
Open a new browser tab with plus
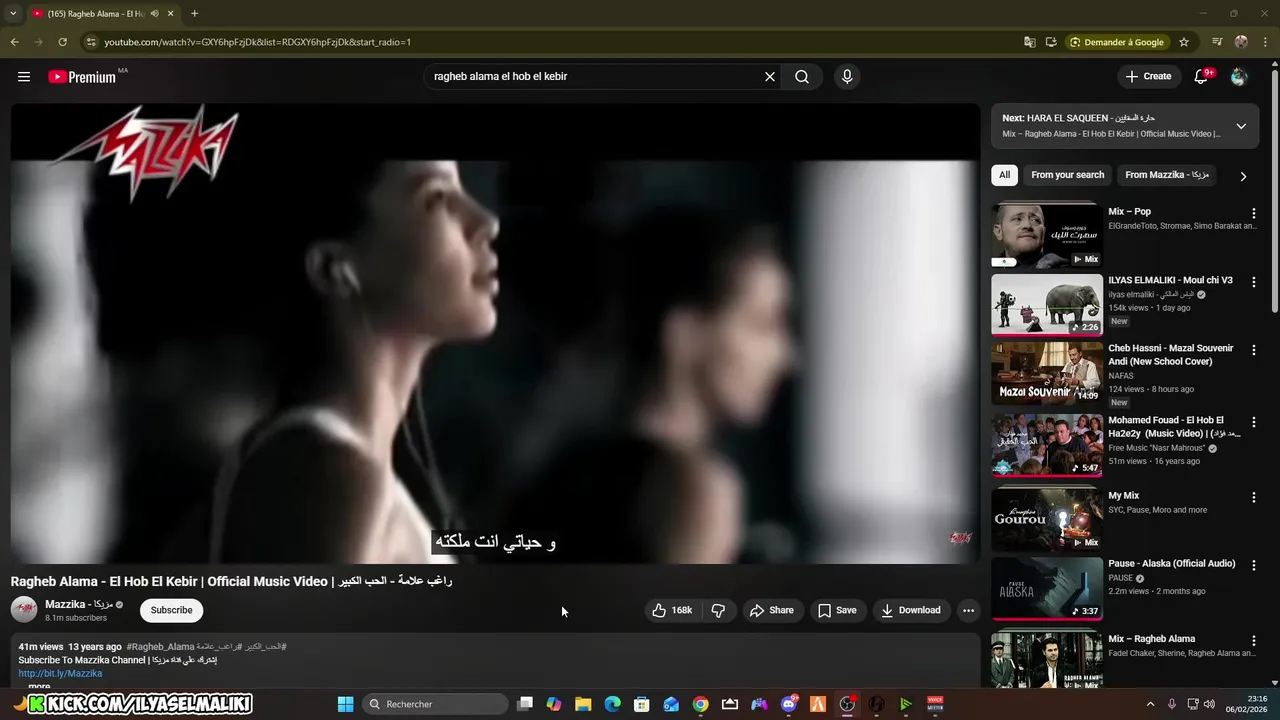click(x=194, y=14)
